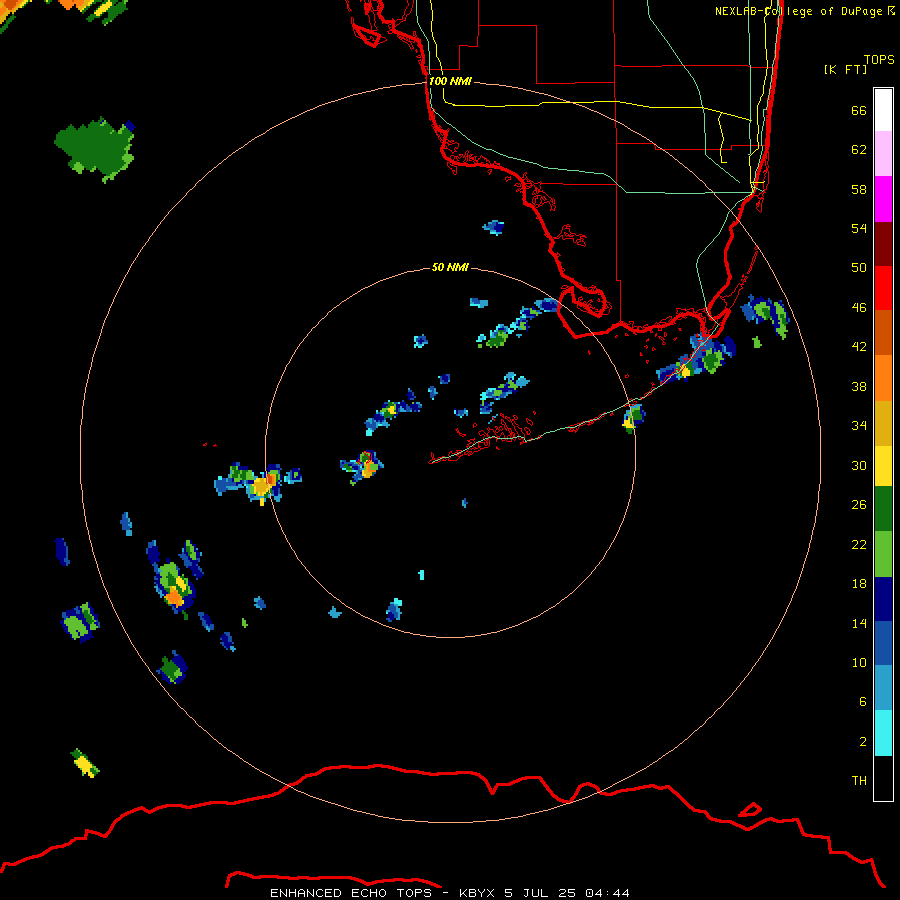
Task: Click the legend value 58
Action: point(859,189)
